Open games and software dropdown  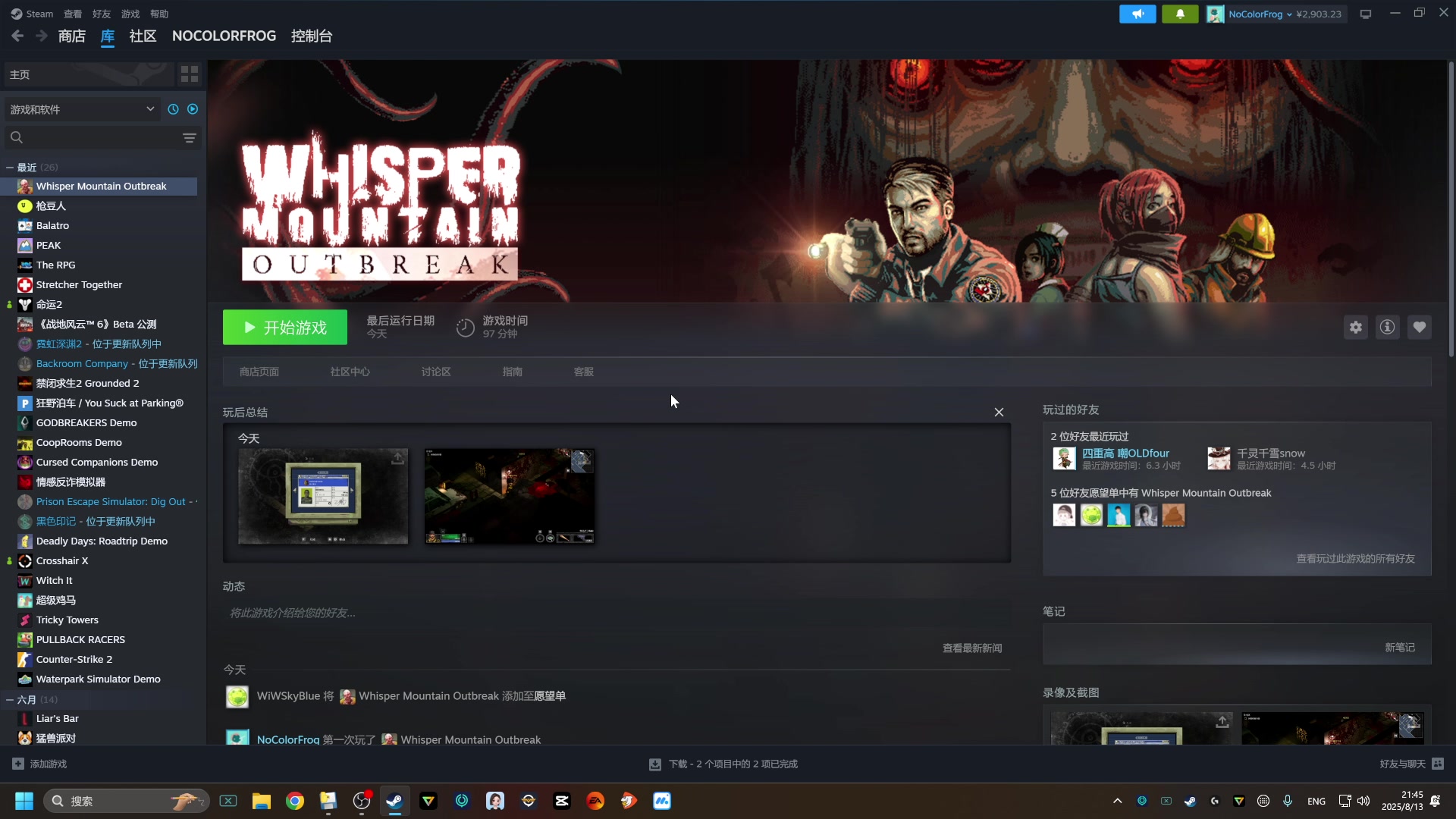click(83, 109)
